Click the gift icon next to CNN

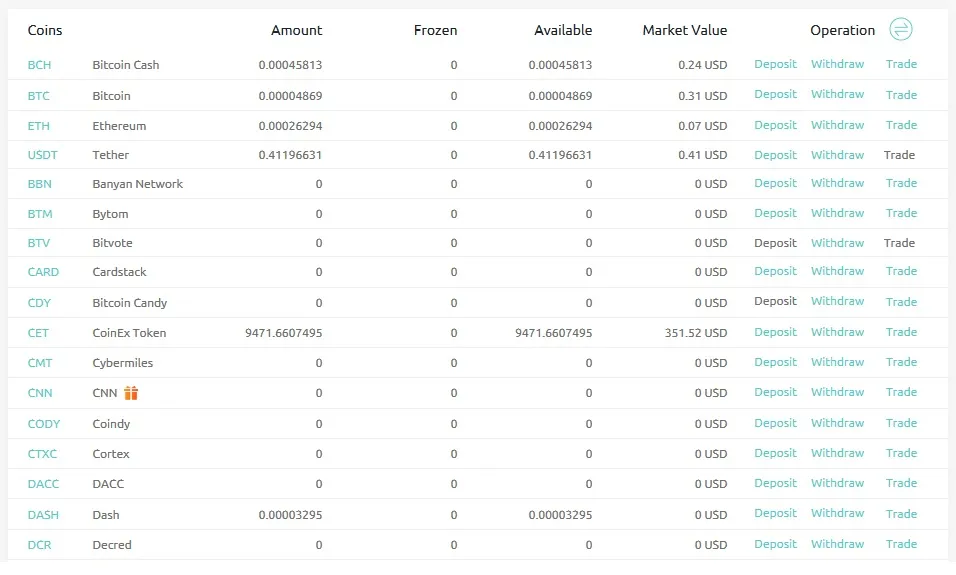pos(131,393)
